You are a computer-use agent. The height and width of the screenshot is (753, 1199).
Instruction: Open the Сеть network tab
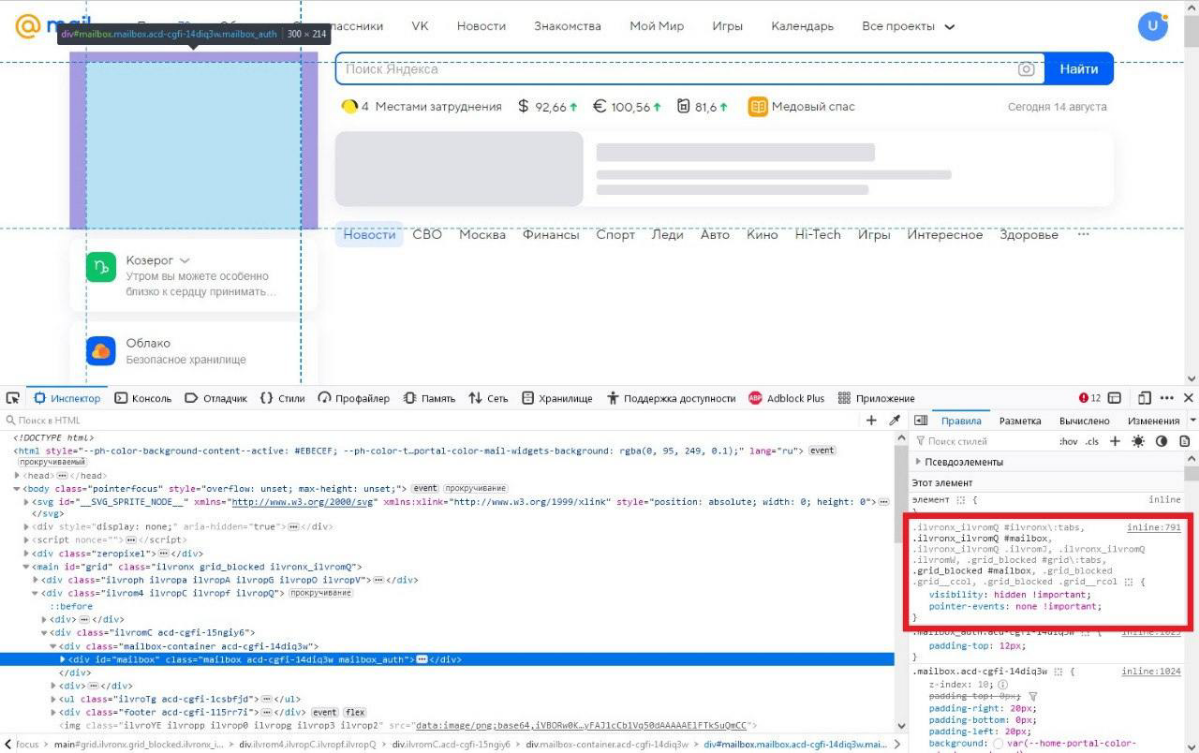pos(488,398)
